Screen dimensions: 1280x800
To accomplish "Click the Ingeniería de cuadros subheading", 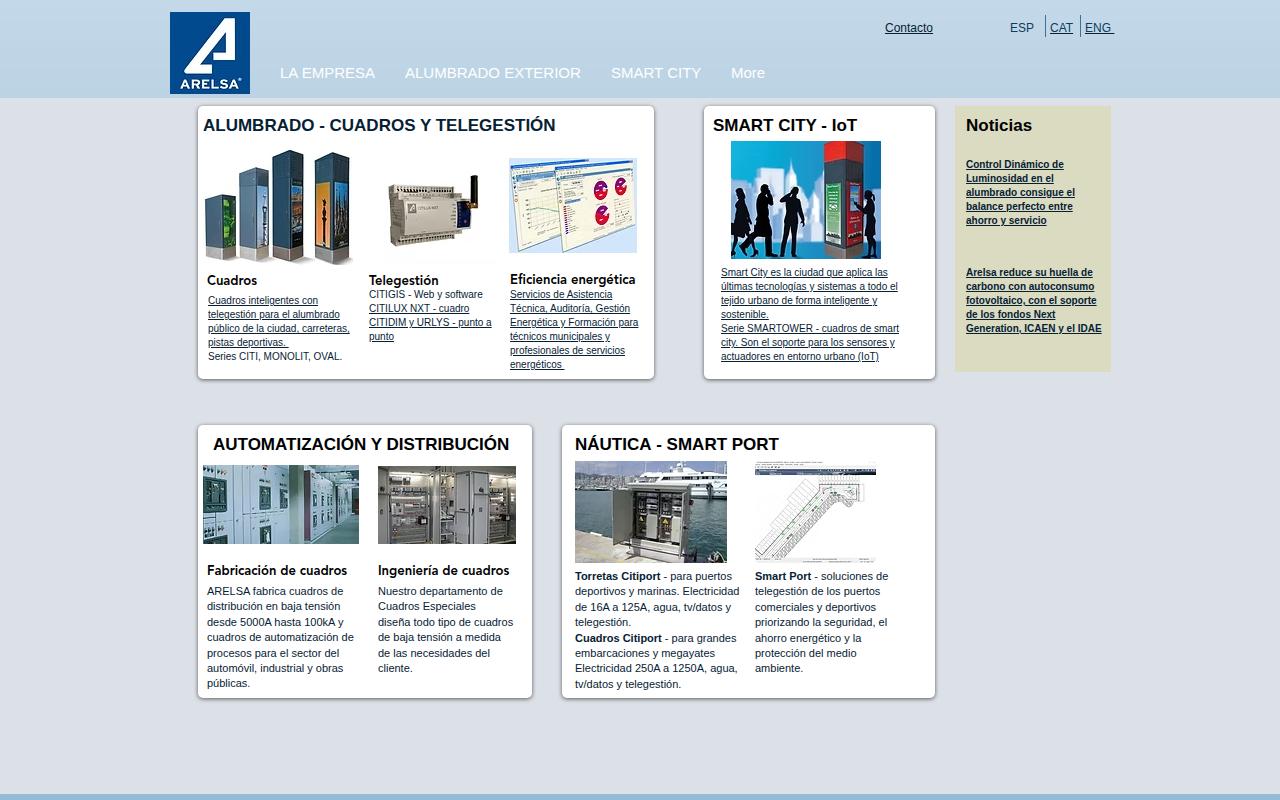I will coord(444,570).
